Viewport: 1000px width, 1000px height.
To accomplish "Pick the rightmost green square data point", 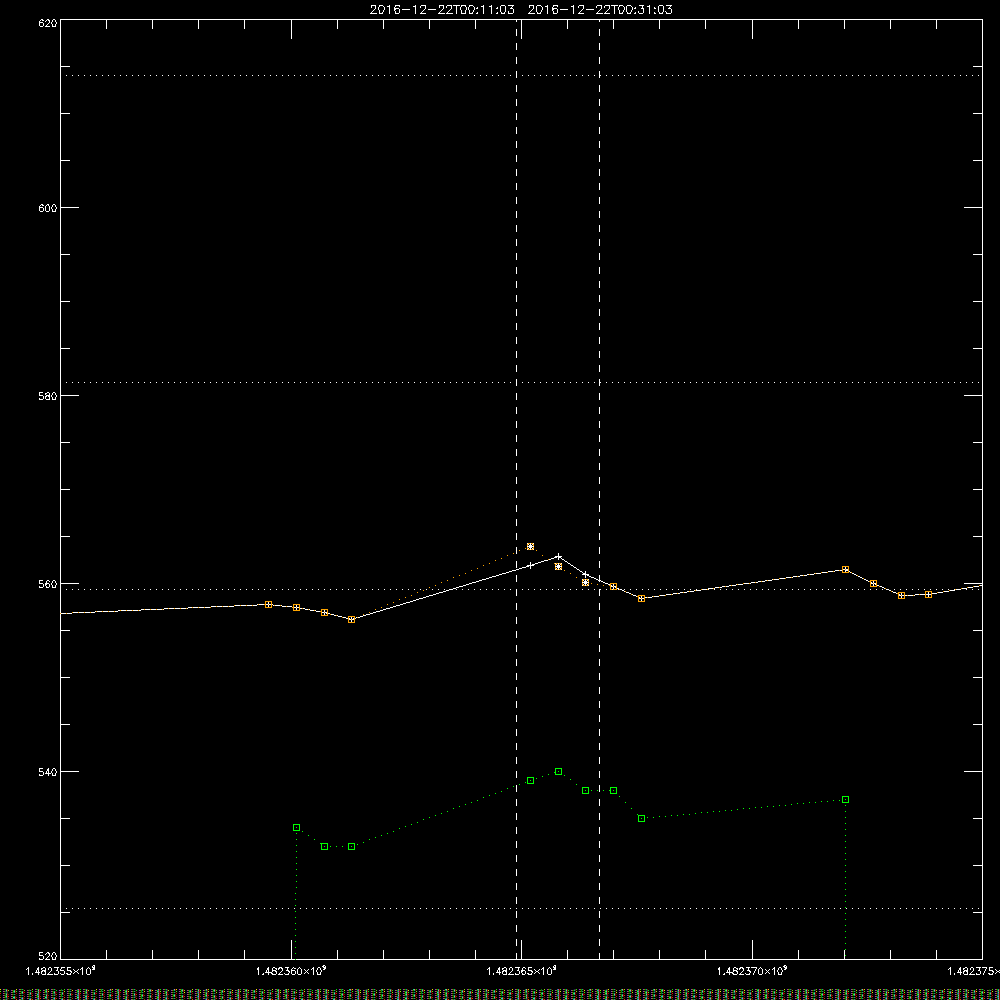I will [846, 800].
